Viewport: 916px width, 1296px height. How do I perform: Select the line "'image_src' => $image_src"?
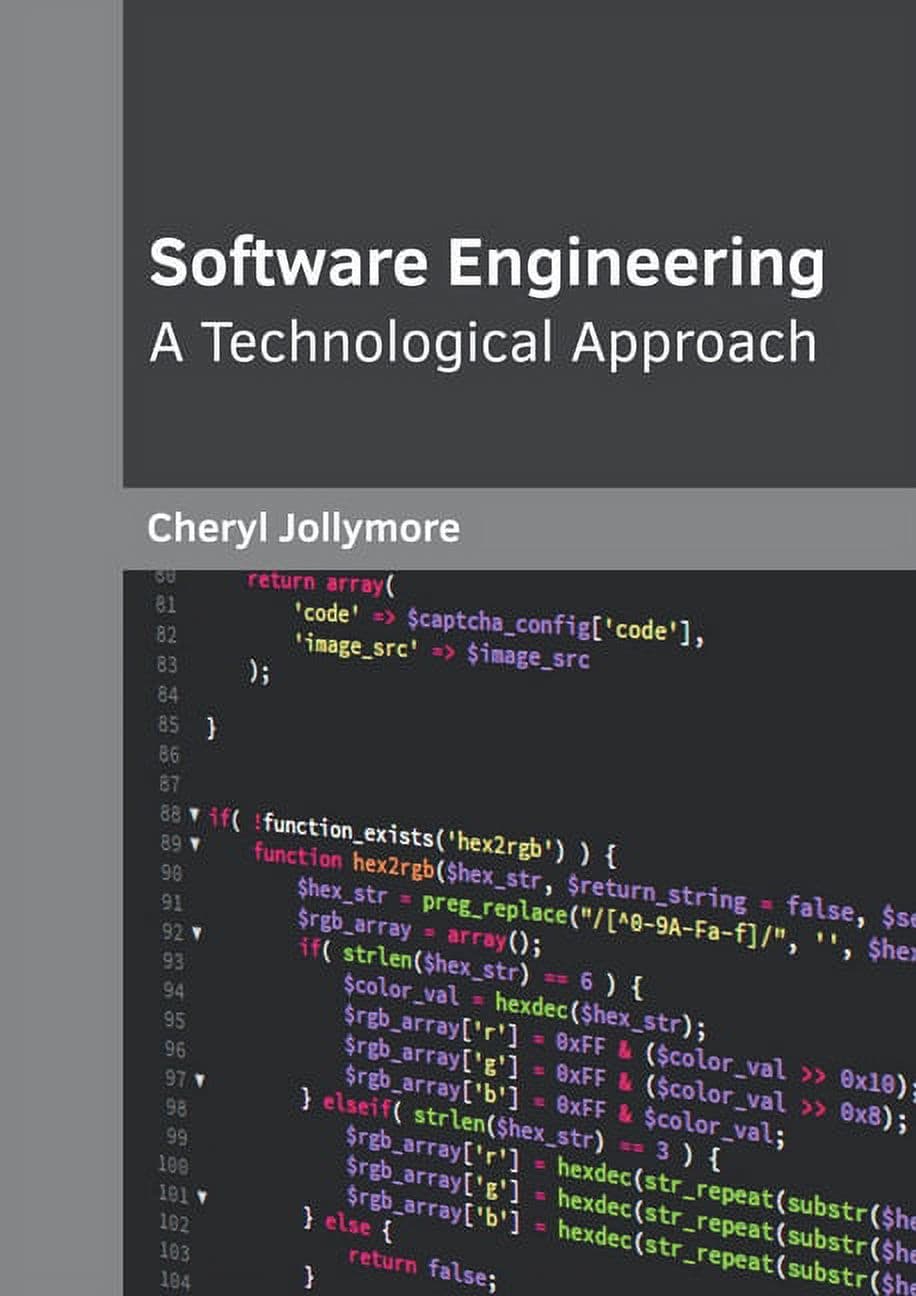tap(441, 652)
